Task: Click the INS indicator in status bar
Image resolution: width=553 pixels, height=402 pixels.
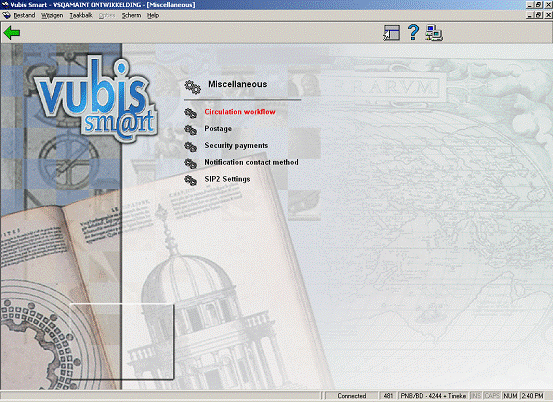Action: [476, 396]
